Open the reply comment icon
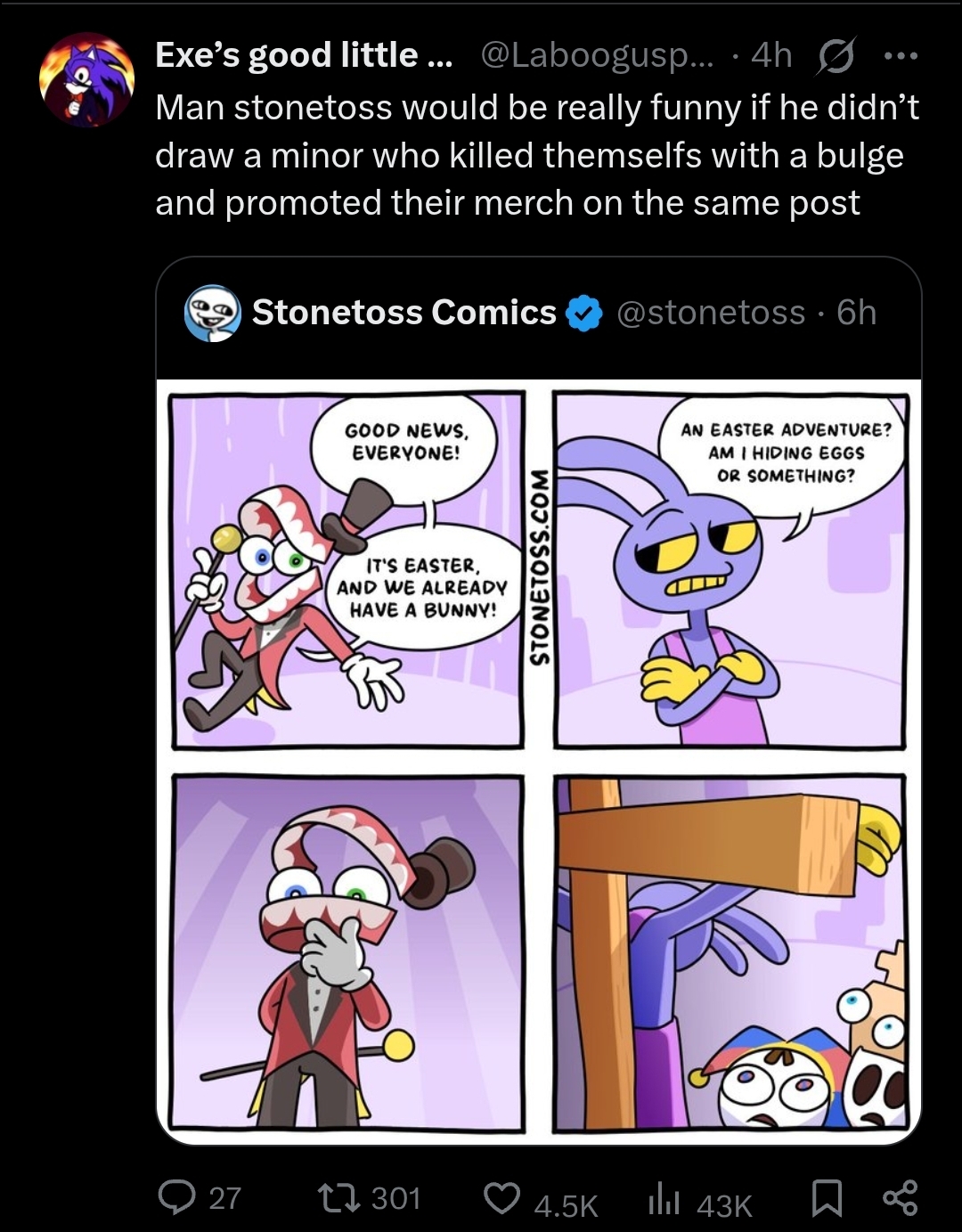The width and height of the screenshot is (962, 1232). coord(176,1197)
